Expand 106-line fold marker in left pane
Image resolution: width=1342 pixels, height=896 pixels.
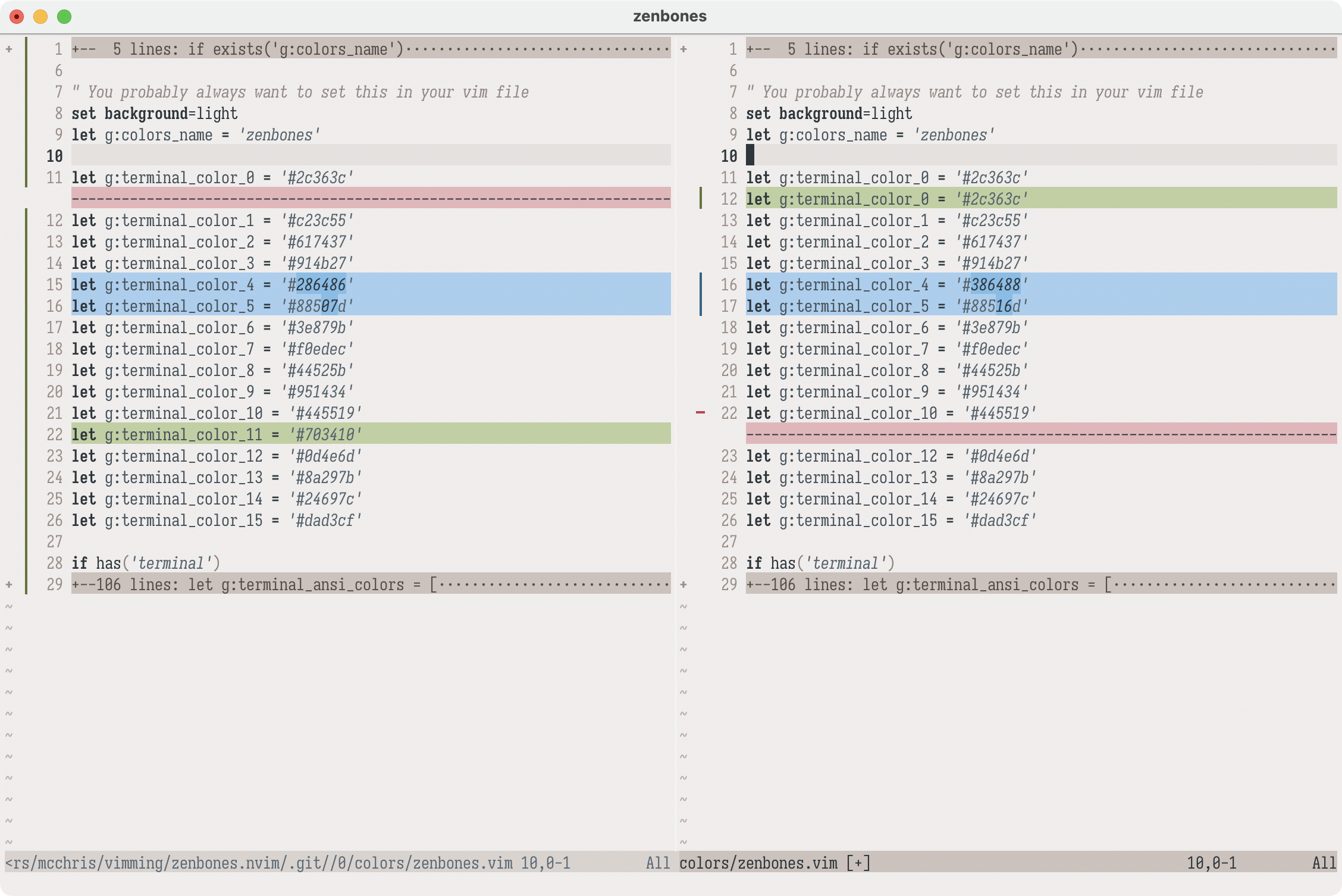click(9, 584)
